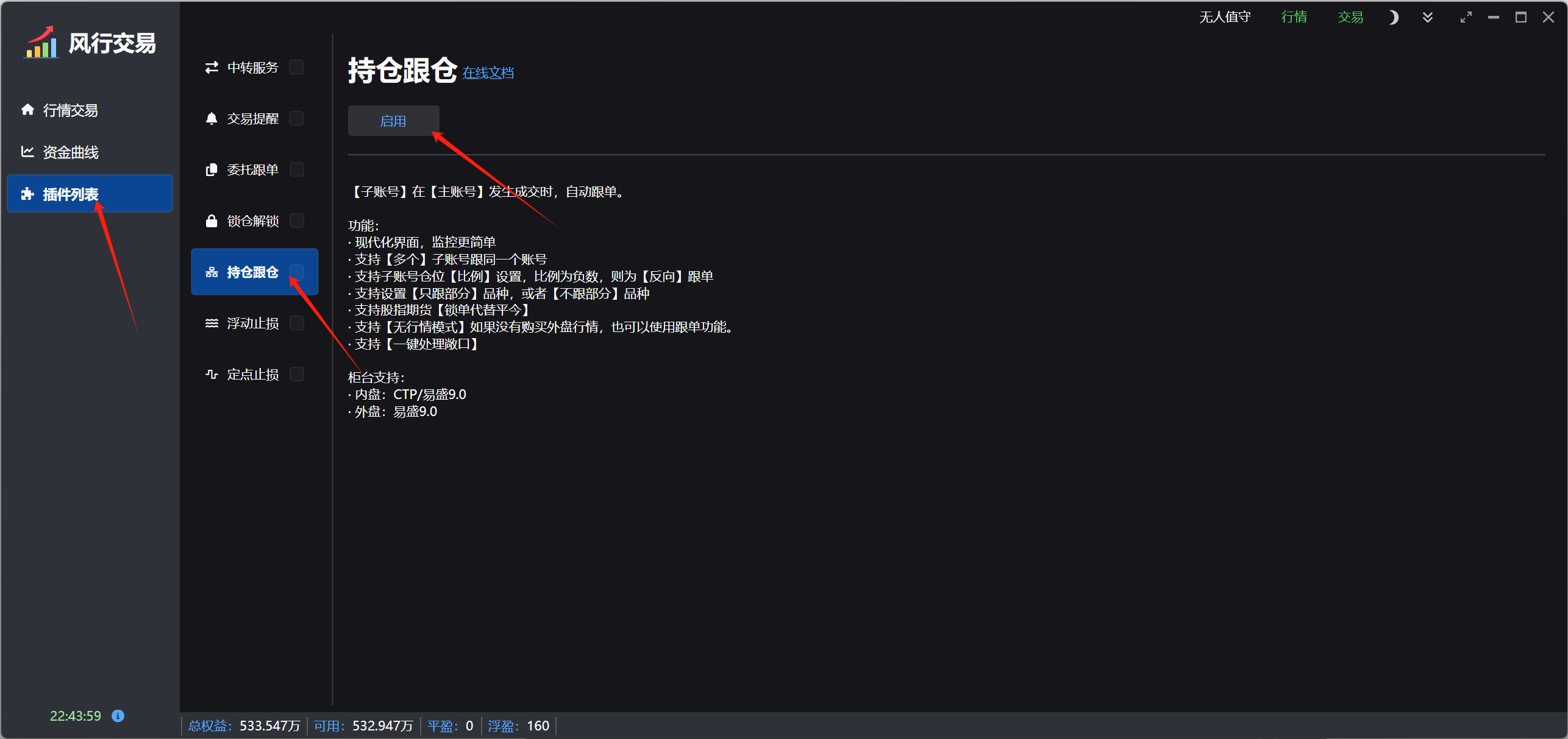Click the lock icon for 锁仓解锁

[x=212, y=221]
